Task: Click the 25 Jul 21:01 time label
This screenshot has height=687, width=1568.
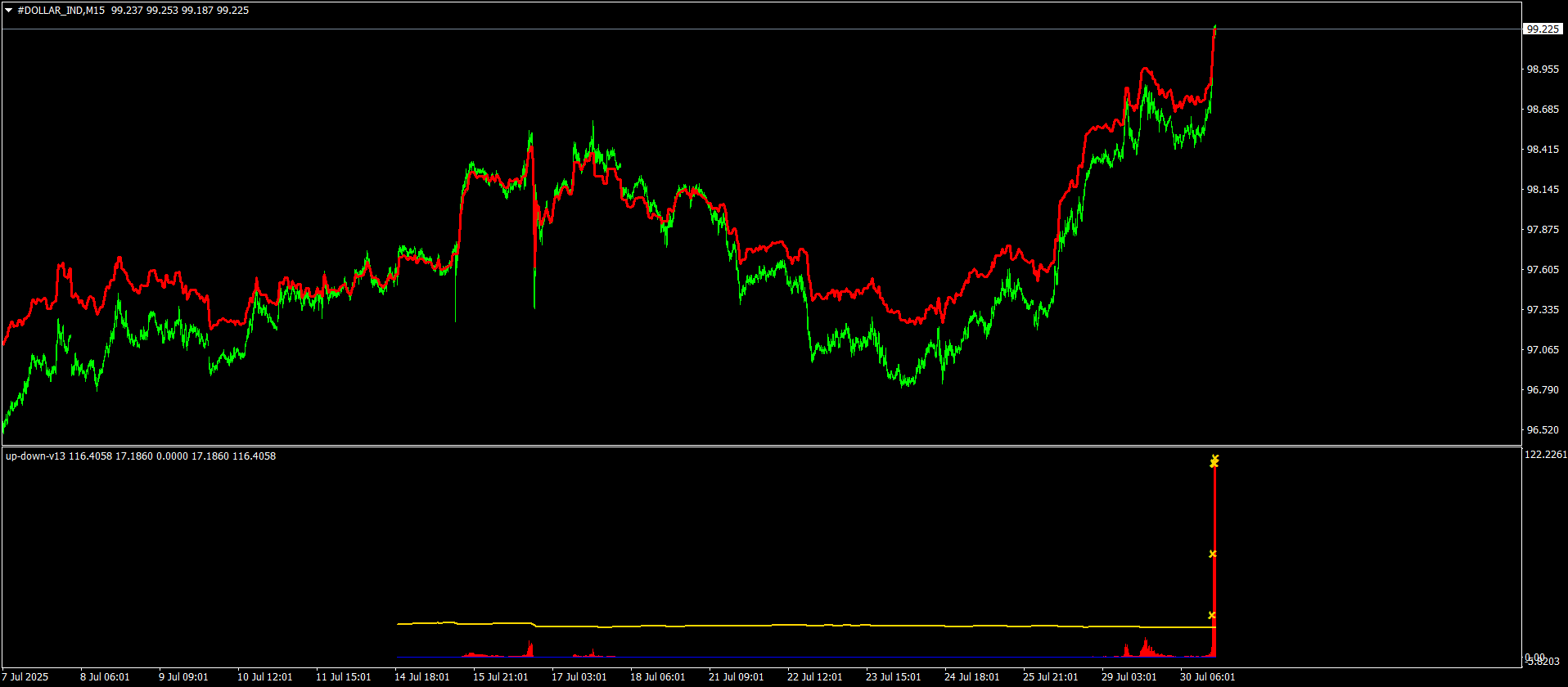Action: click(1050, 677)
